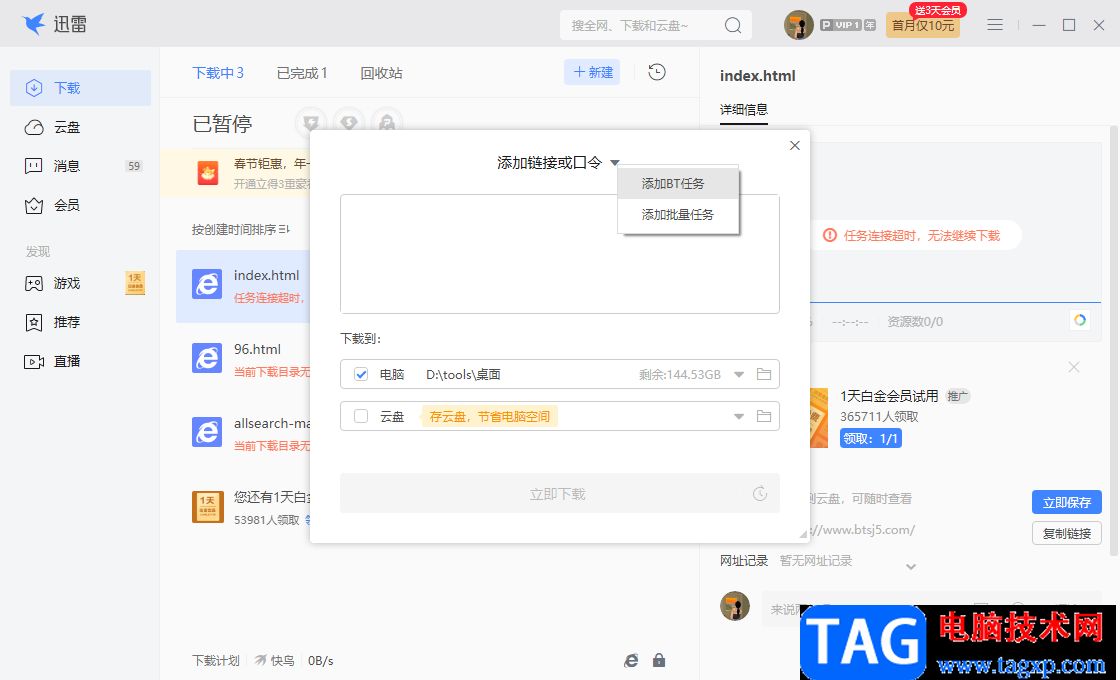Open the user avatar profile in title bar
Viewport: 1120px width, 680px height.
(x=799, y=25)
